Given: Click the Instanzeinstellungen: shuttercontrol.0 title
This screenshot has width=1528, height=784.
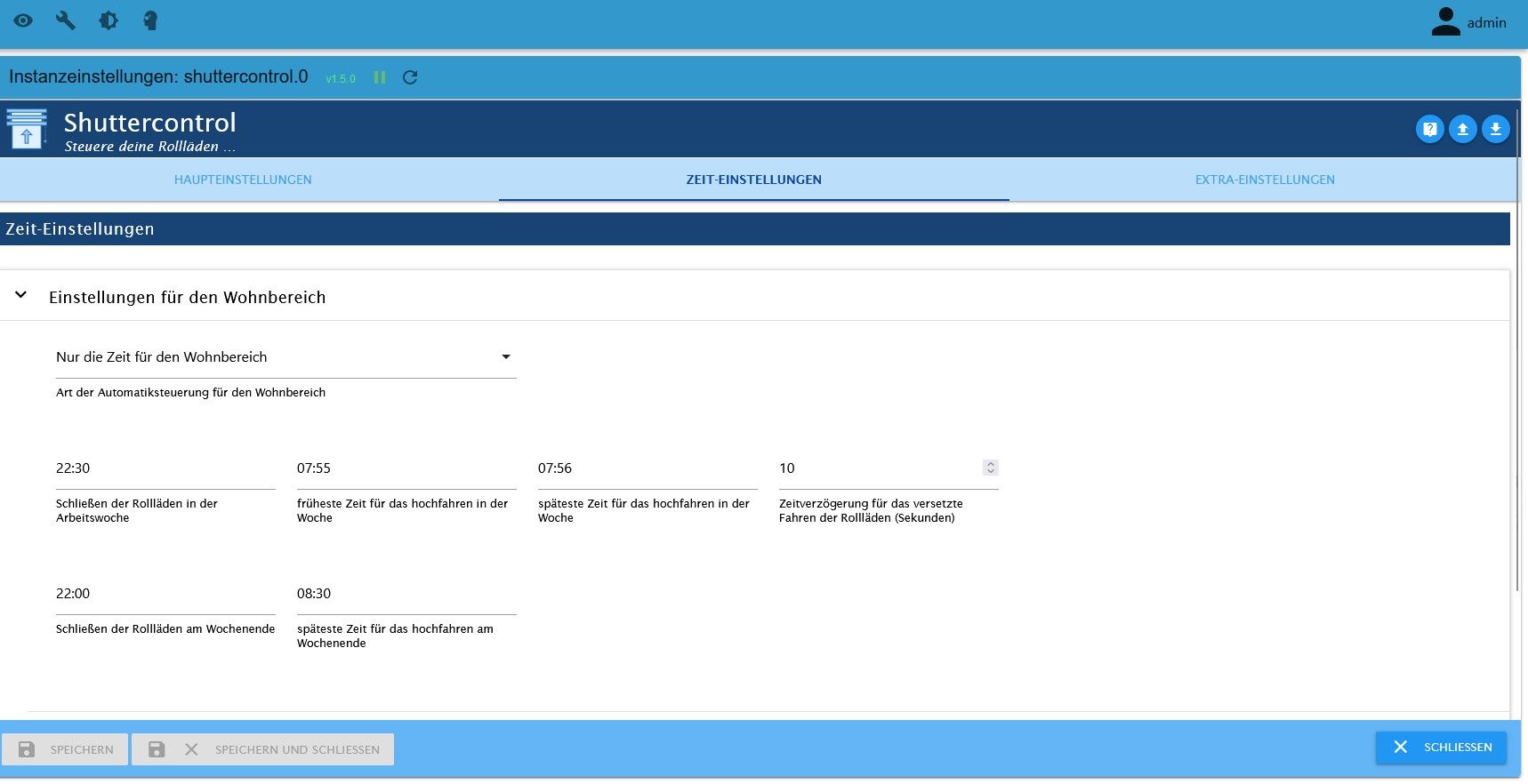Looking at the screenshot, I should (x=158, y=76).
